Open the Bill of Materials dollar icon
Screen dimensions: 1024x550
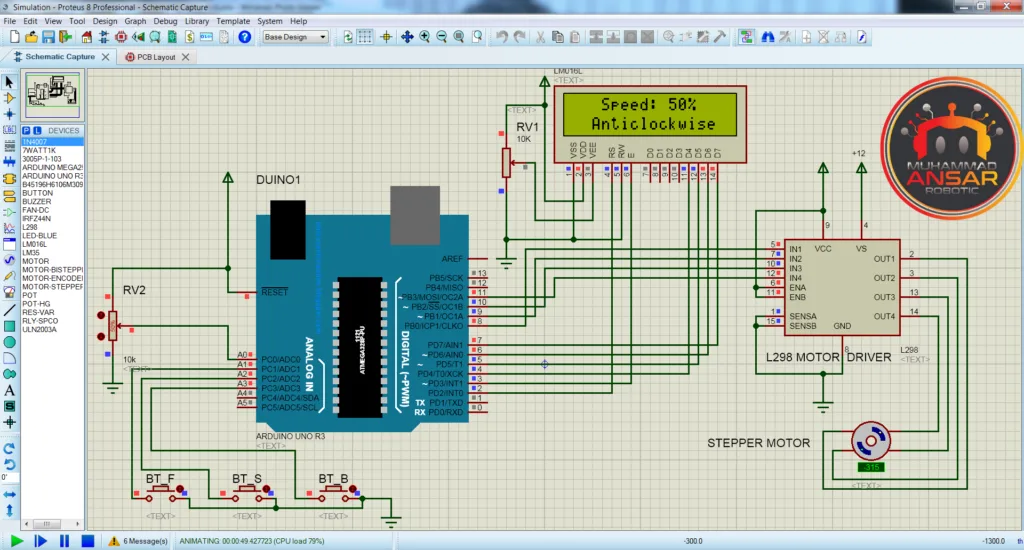click(x=189, y=37)
